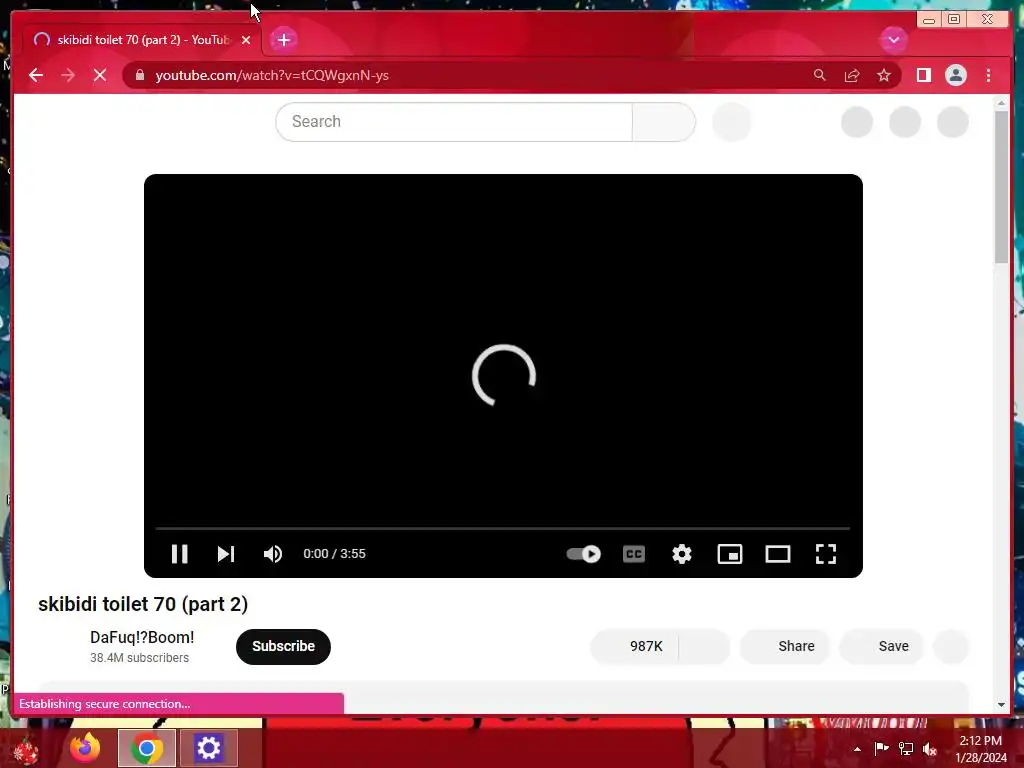
Task: Switch to theater mode
Action: point(778,554)
